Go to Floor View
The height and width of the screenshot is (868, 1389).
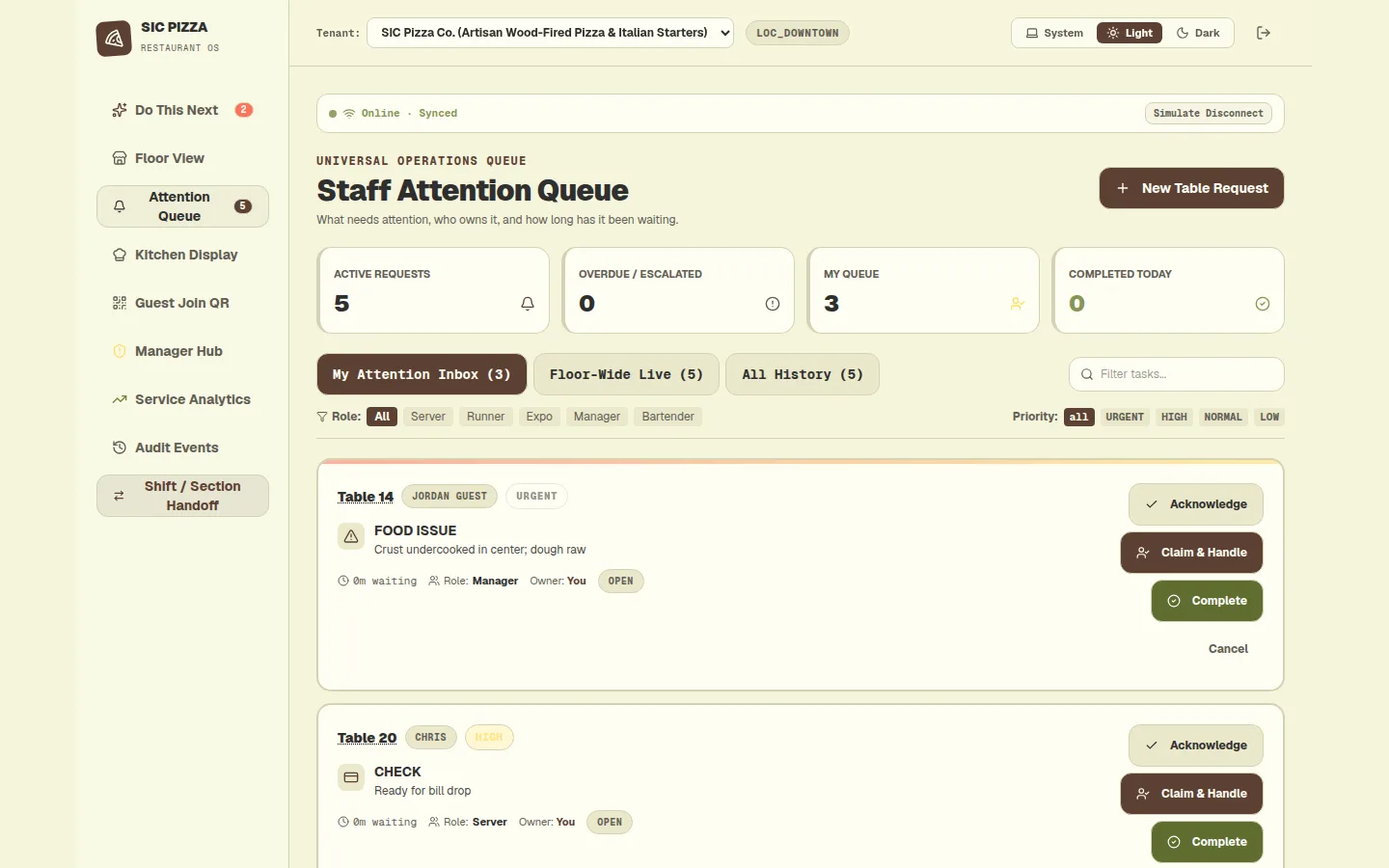[182, 158]
